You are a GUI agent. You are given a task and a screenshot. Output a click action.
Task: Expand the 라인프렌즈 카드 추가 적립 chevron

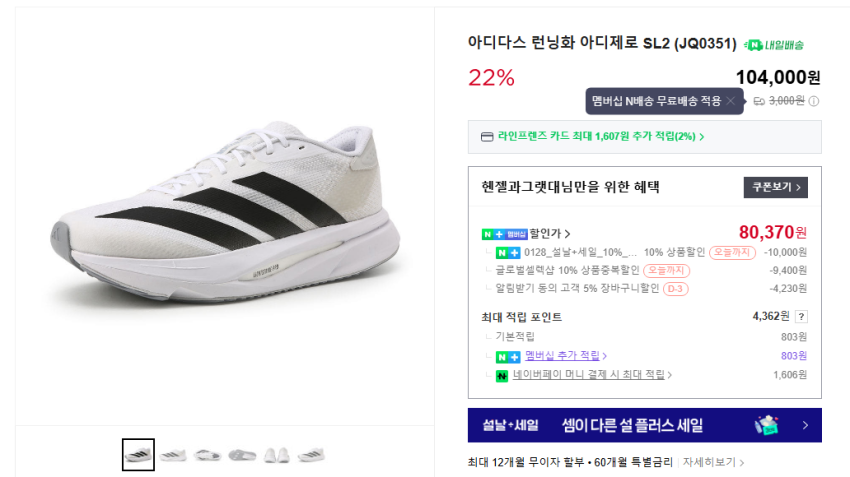coord(702,137)
